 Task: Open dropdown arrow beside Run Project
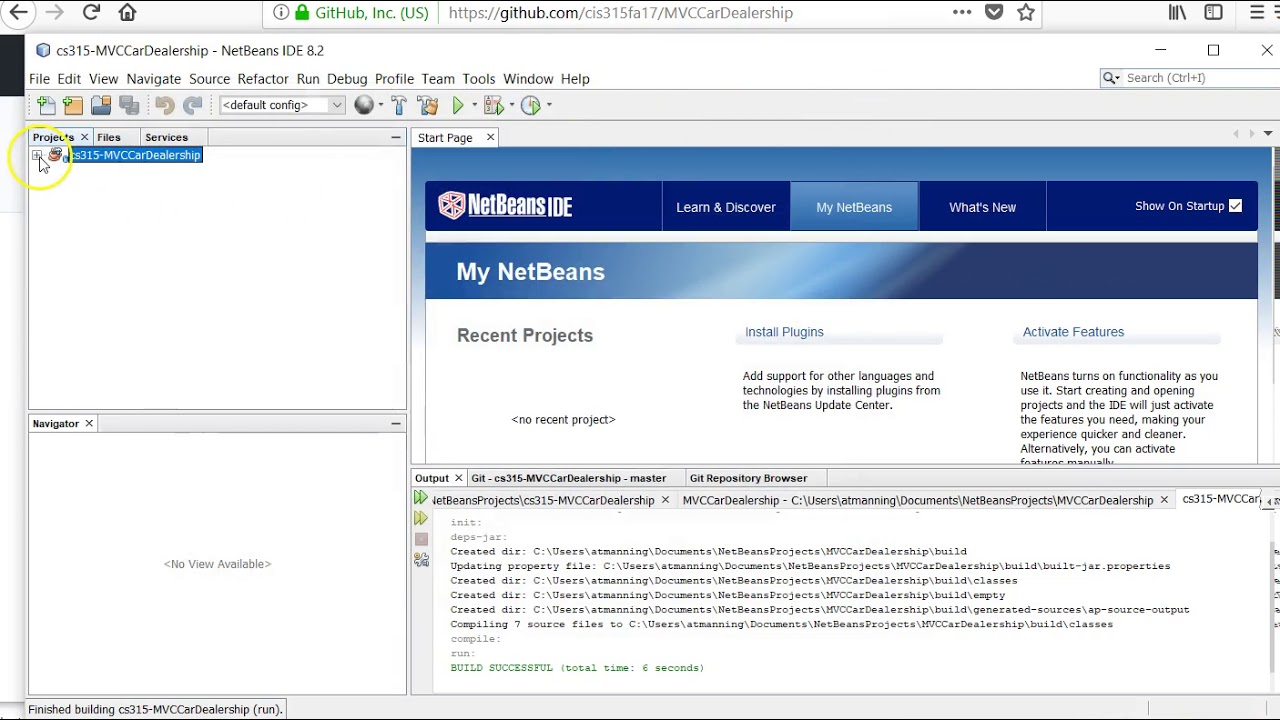pyautogui.click(x=474, y=105)
